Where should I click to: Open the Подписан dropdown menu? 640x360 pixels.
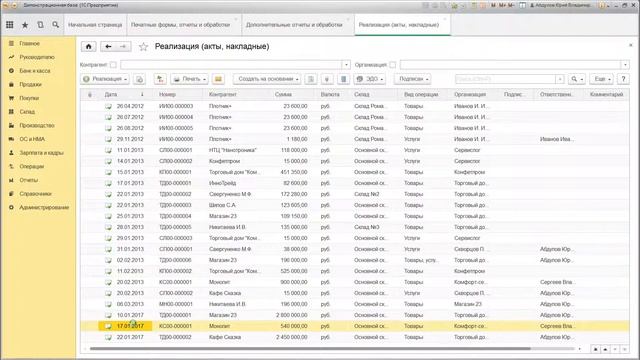[x=413, y=79]
